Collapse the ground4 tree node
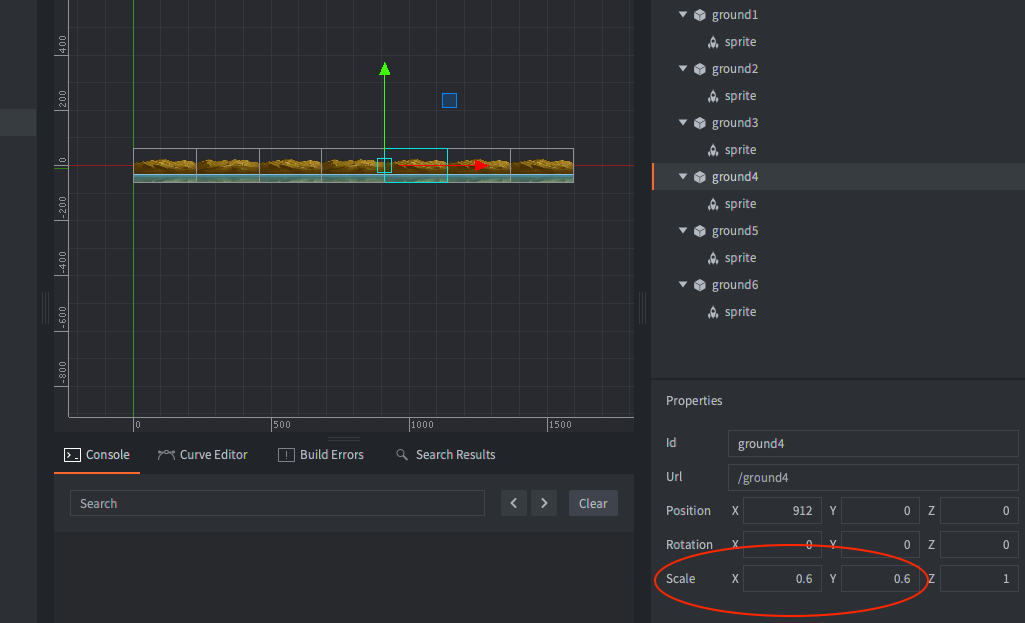 683,177
